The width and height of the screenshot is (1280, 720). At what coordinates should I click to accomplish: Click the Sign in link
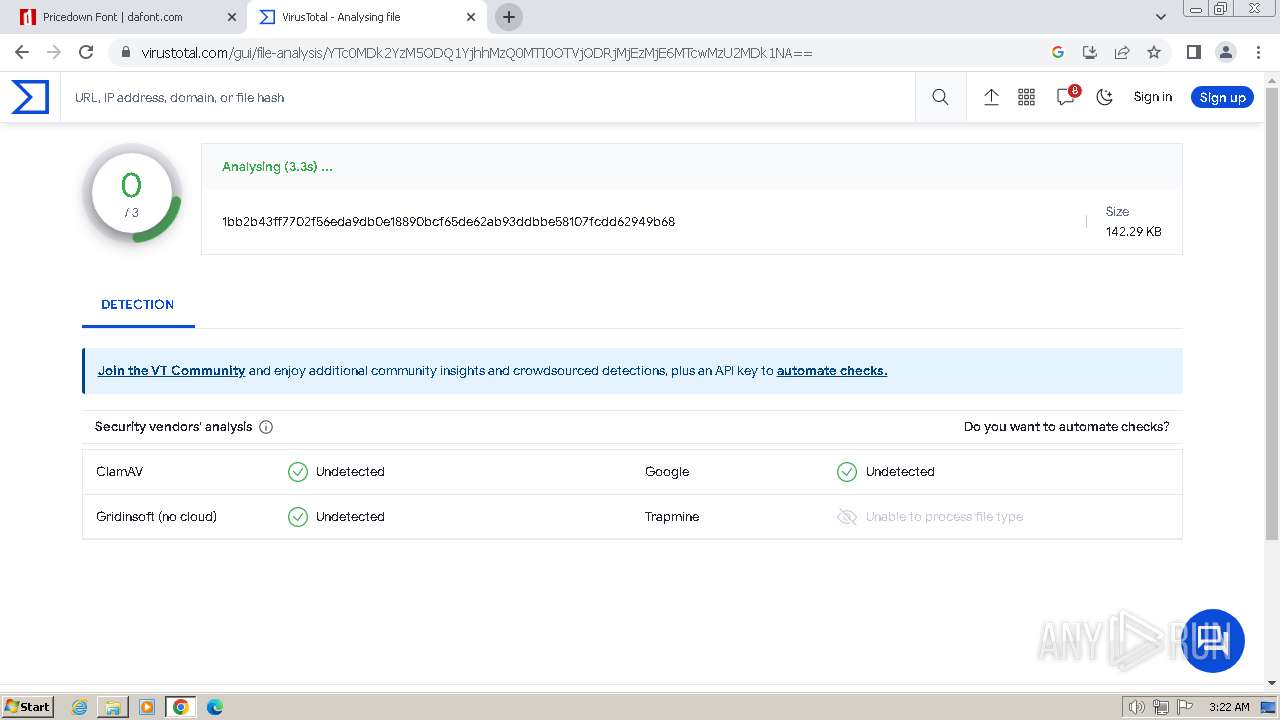point(1152,97)
